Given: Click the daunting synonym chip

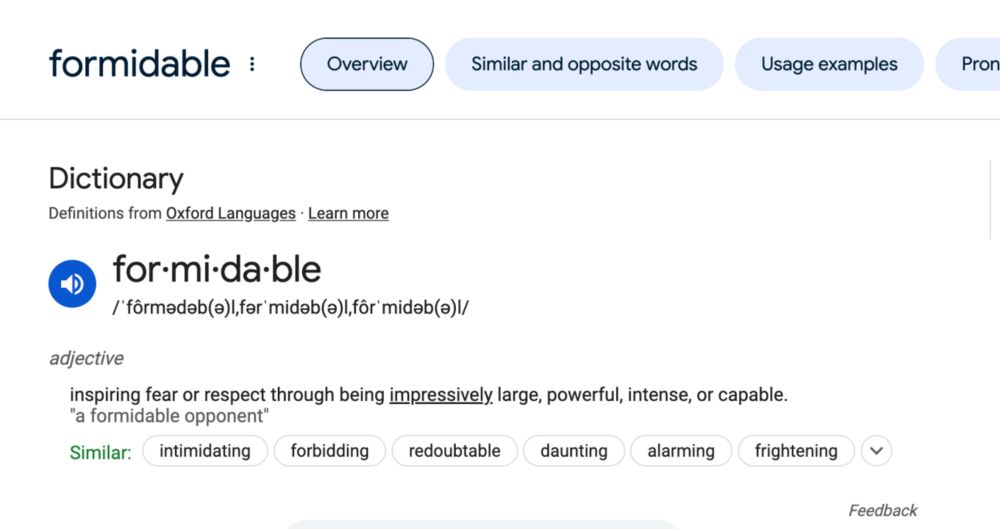Looking at the screenshot, I should [574, 451].
